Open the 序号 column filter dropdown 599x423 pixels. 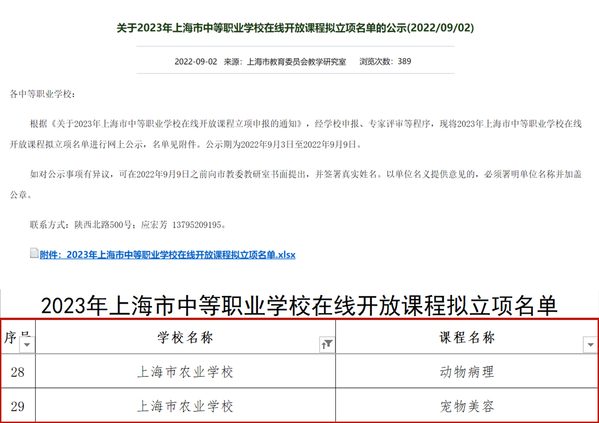(27, 345)
